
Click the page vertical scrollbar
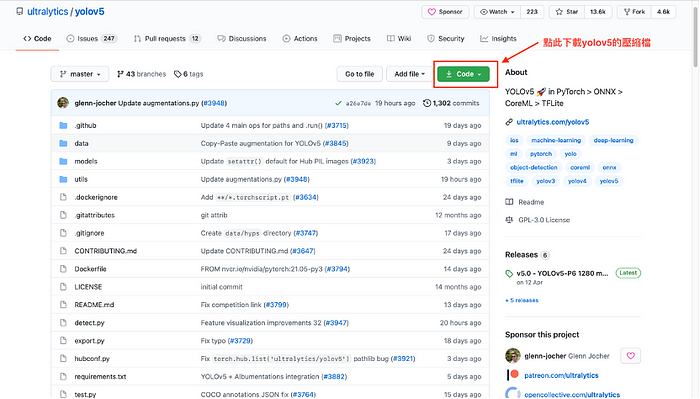pyautogui.click(x=696, y=37)
